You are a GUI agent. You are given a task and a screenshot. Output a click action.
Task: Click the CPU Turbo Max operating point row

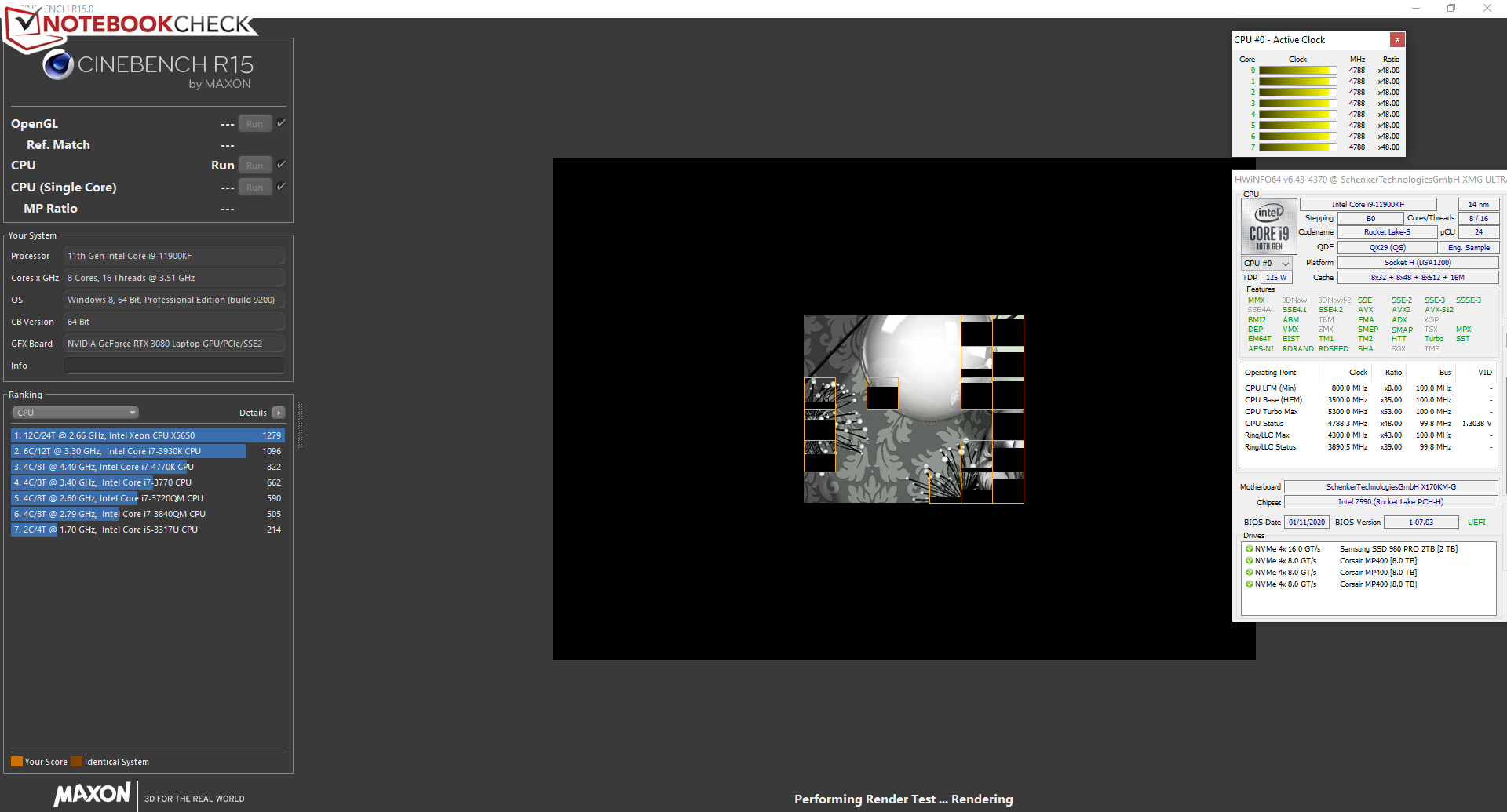pyautogui.click(x=1368, y=412)
